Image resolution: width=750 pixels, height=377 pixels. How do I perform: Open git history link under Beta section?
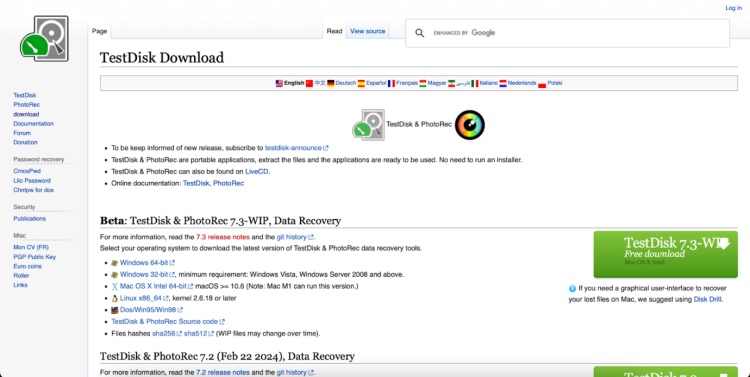(x=295, y=237)
